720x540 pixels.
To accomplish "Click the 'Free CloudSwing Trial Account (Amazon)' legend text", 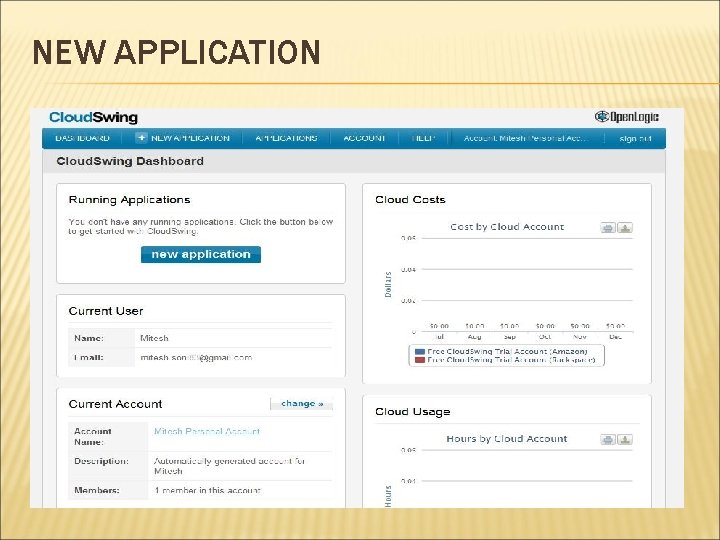I will pos(507,351).
